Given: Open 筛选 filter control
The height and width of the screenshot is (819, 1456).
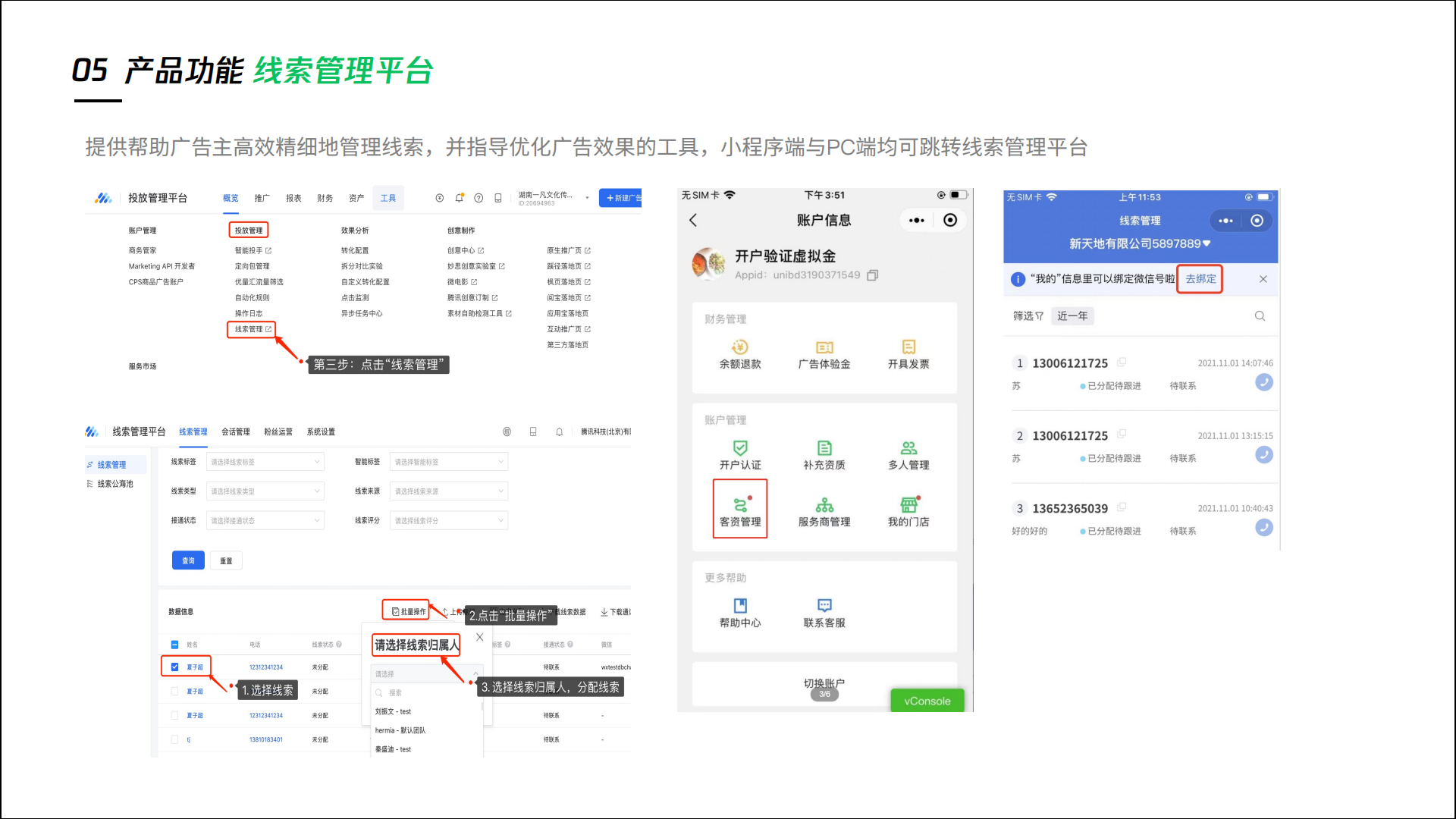Looking at the screenshot, I should (1028, 316).
